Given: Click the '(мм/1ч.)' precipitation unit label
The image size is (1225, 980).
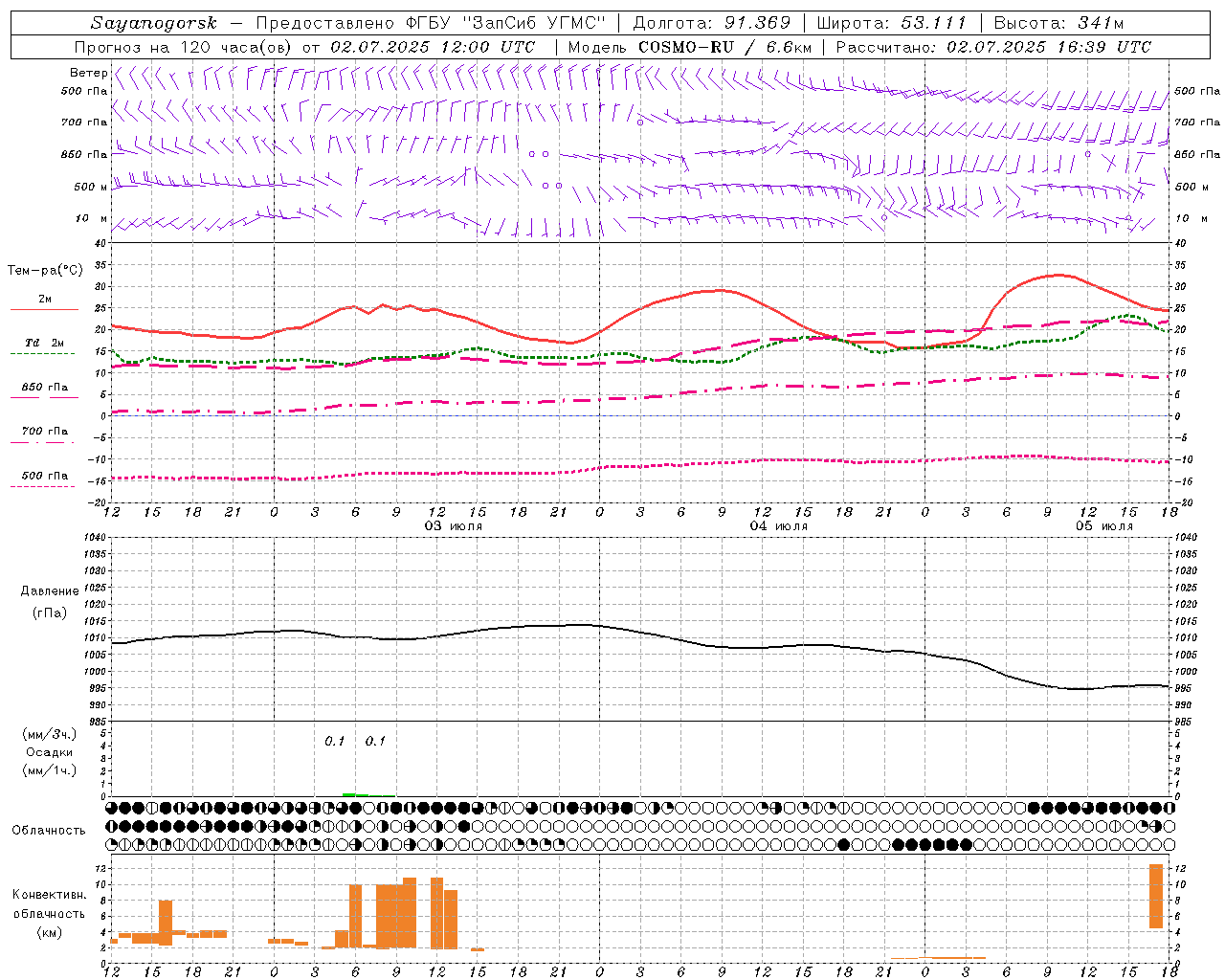Looking at the screenshot, I should pos(49,770).
